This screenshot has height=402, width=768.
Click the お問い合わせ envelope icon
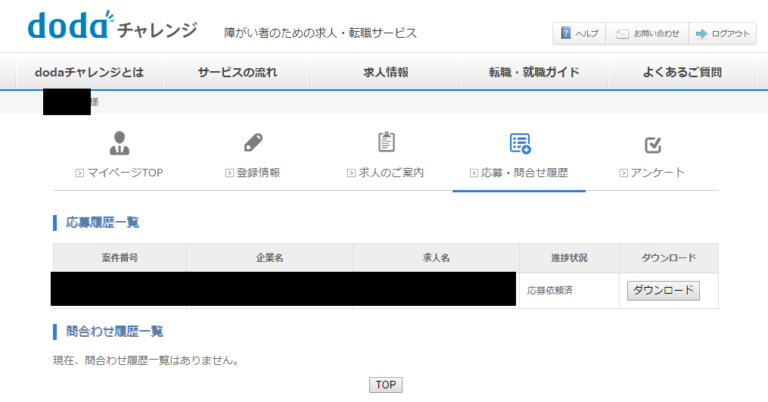tap(622, 33)
